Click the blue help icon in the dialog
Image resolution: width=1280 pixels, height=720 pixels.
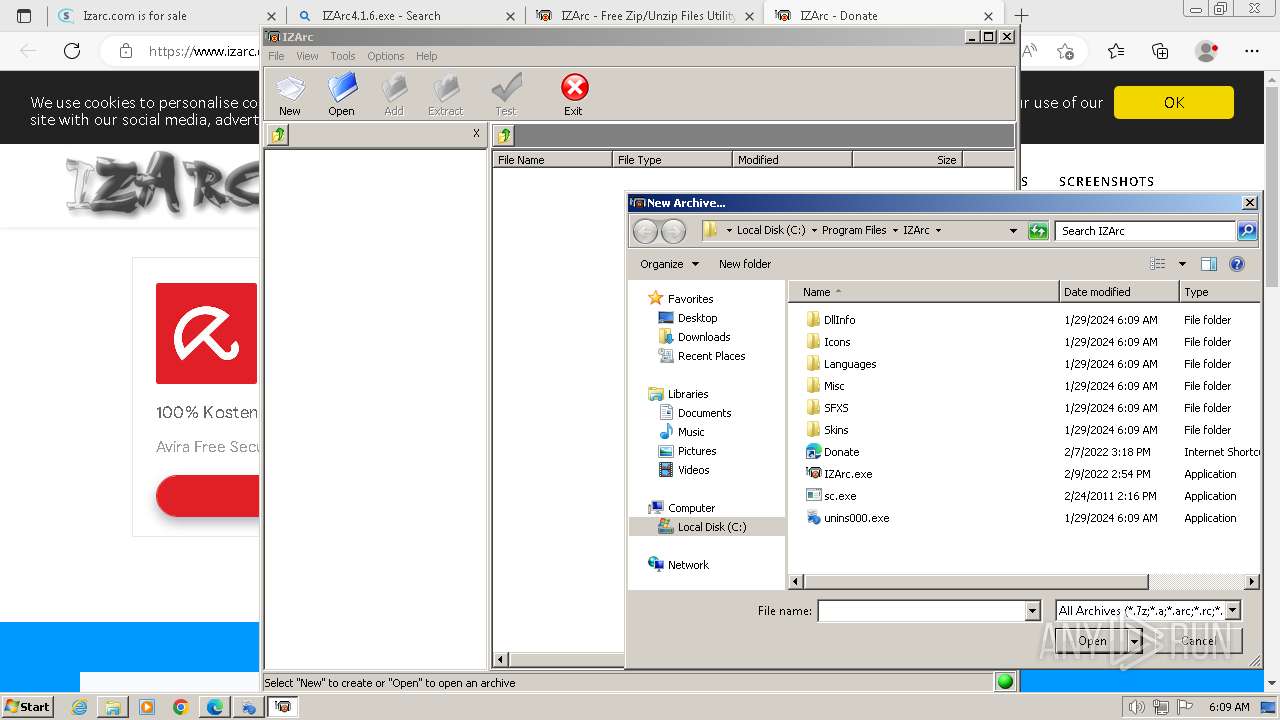tap(1237, 264)
